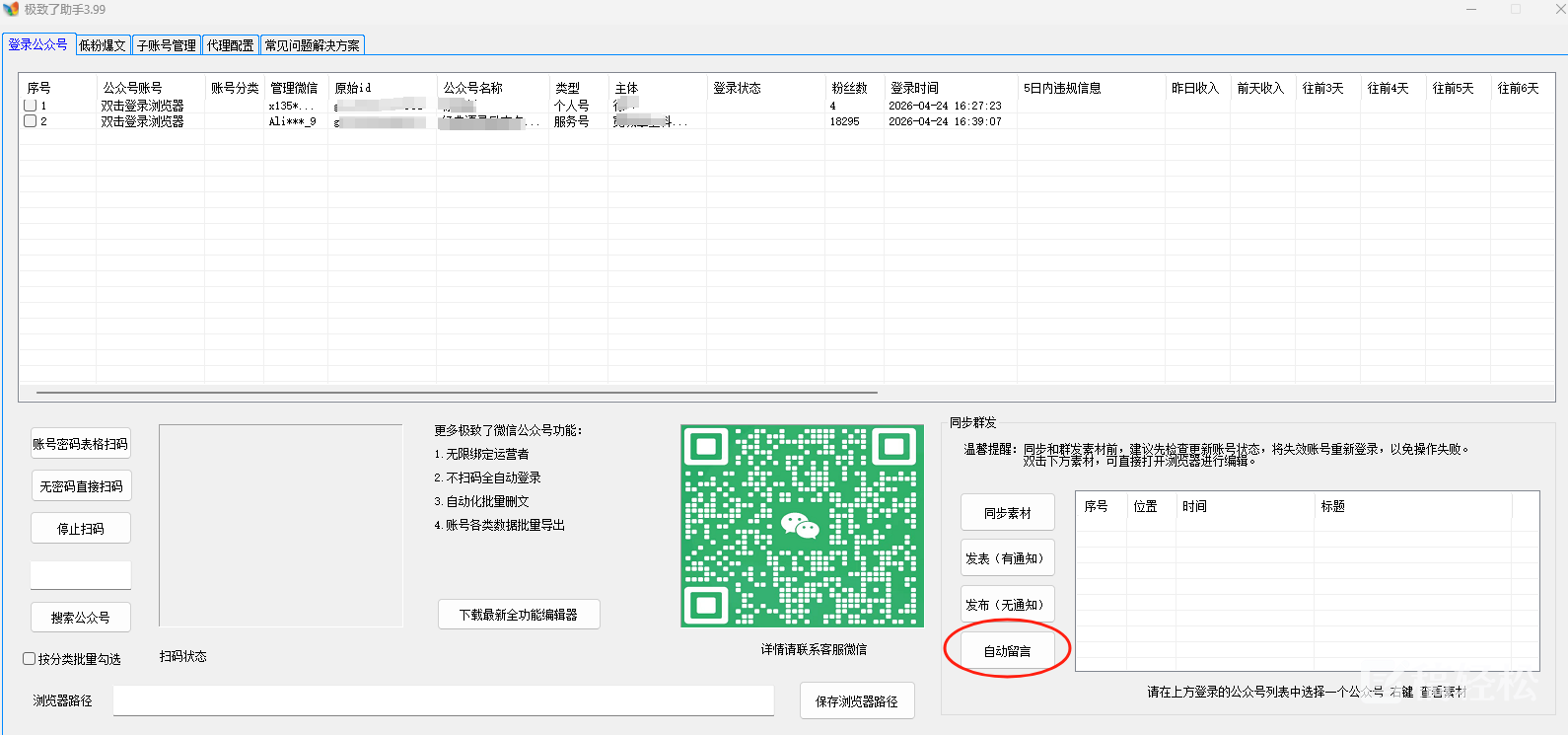Image resolution: width=1568 pixels, height=735 pixels.
Task: Open the 常见问题解决方案 tab
Action: [x=313, y=45]
